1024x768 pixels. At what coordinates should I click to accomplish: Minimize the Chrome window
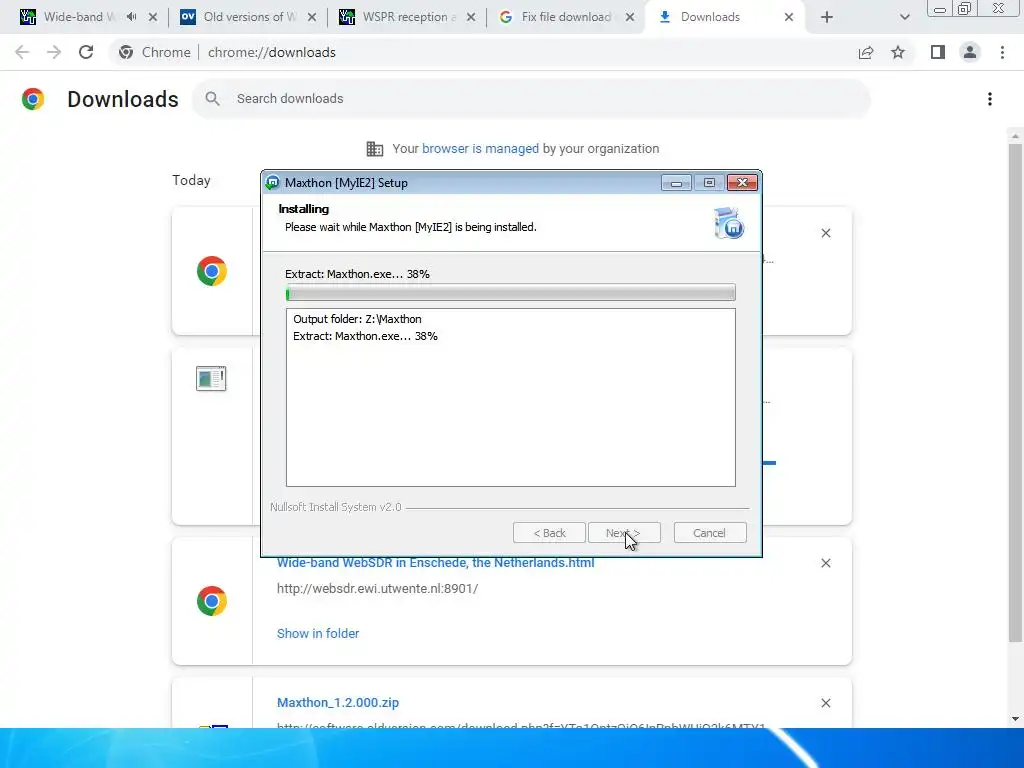[940, 9]
